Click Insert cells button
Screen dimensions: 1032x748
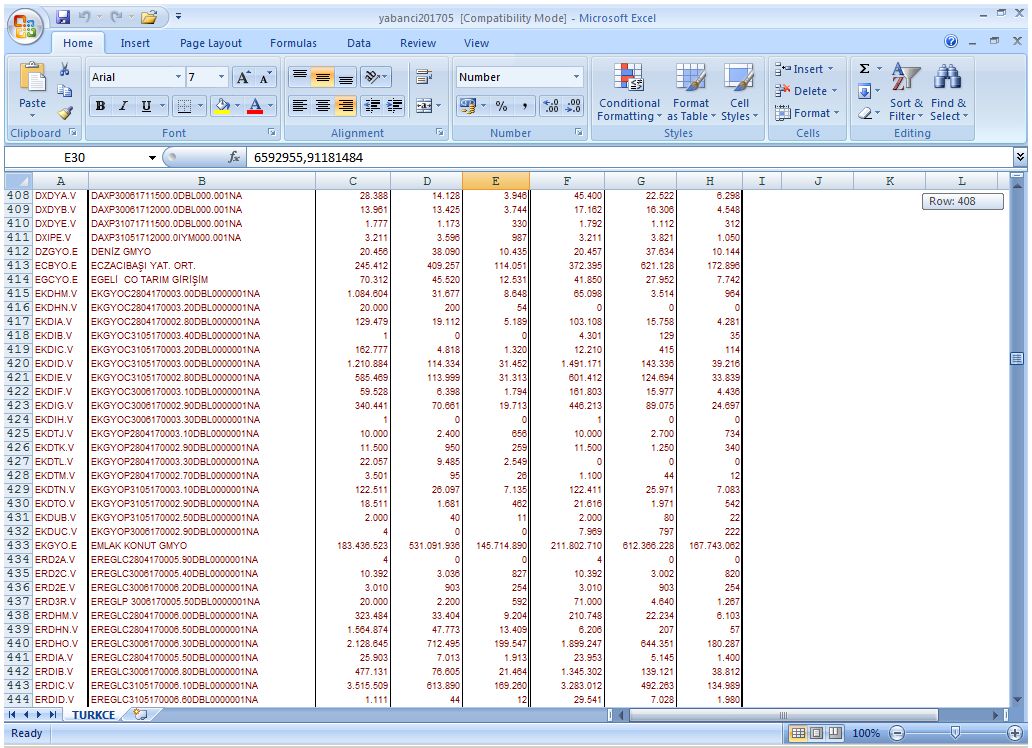tap(804, 69)
